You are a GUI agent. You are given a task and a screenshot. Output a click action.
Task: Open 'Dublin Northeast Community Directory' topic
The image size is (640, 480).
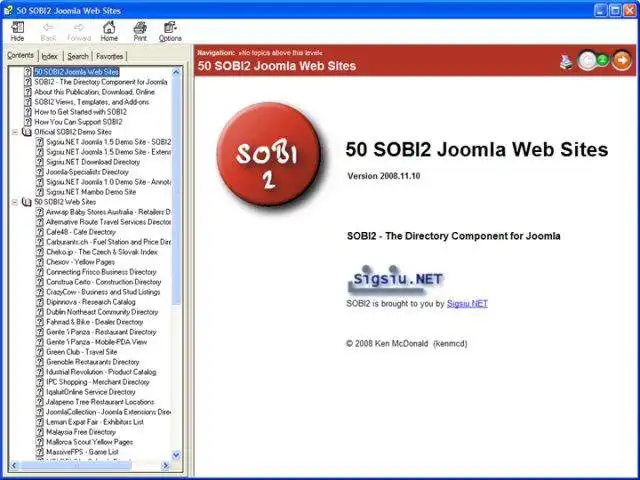click(x=102, y=312)
